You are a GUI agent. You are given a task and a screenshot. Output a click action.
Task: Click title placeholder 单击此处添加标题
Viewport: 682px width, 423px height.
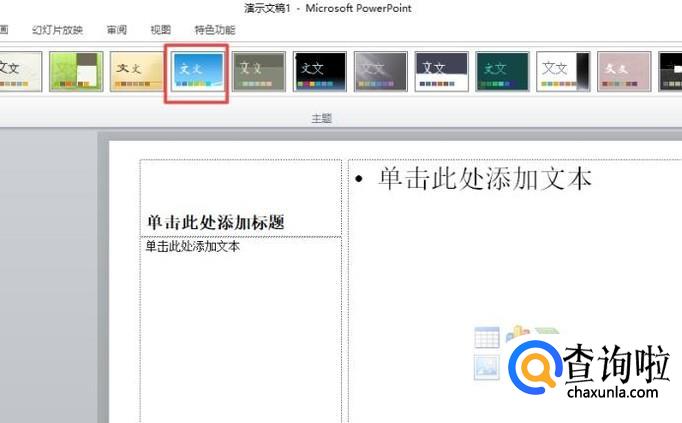click(x=241, y=198)
